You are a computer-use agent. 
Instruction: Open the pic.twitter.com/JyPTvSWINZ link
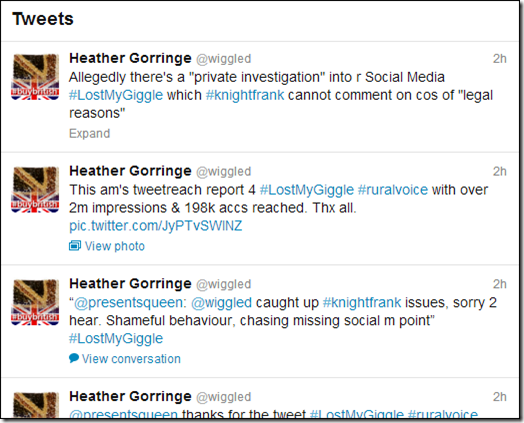[155, 226]
